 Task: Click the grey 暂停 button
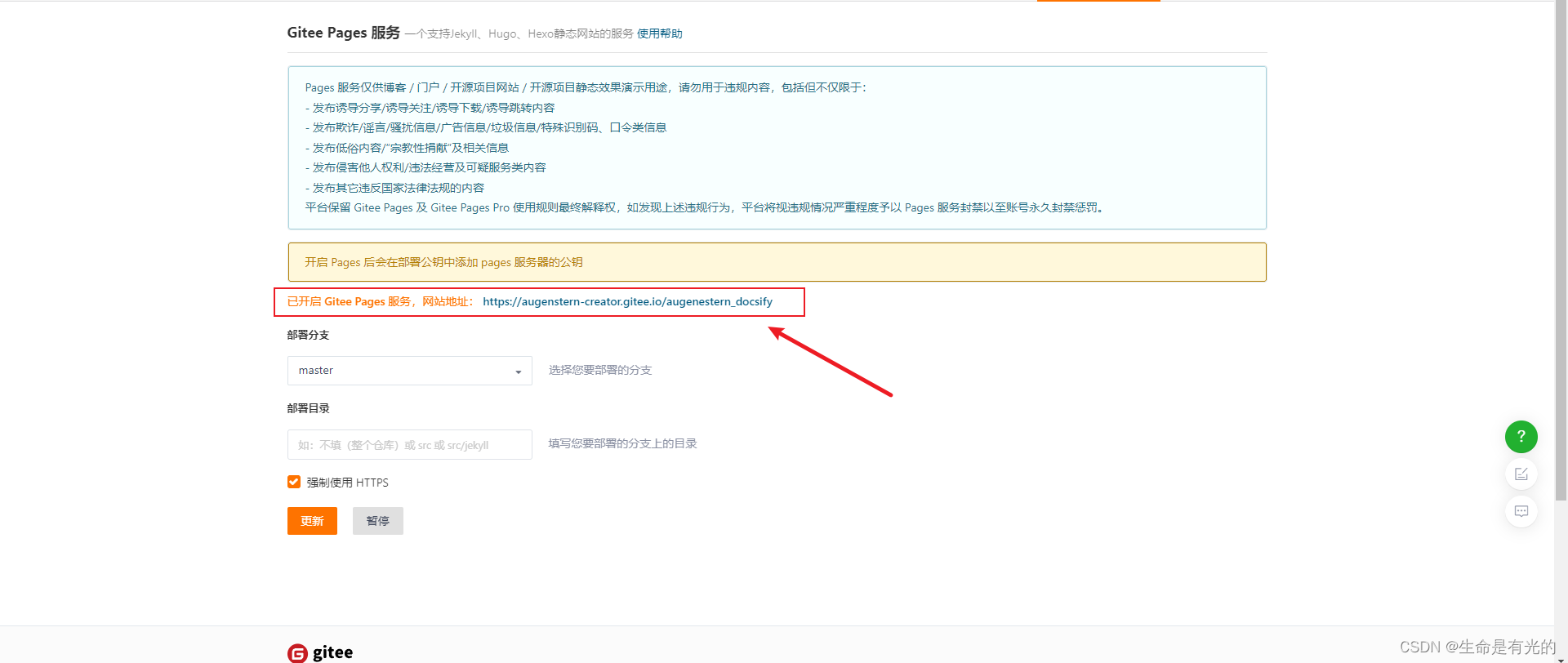377,521
